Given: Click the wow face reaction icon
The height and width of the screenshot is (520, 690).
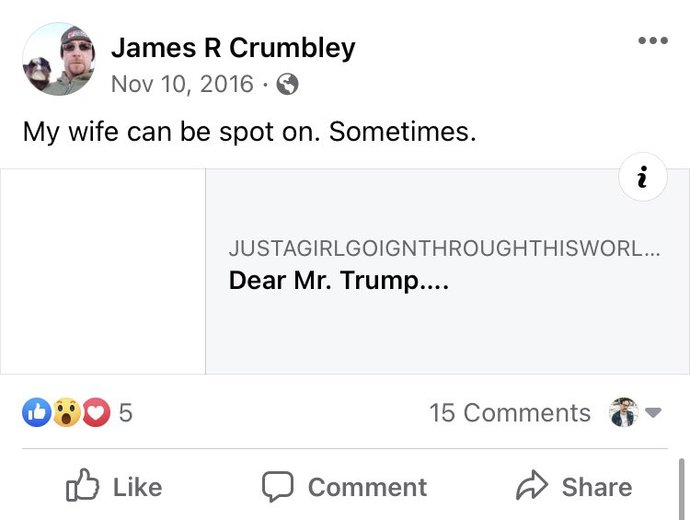Looking at the screenshot, I should pos(66,412).
